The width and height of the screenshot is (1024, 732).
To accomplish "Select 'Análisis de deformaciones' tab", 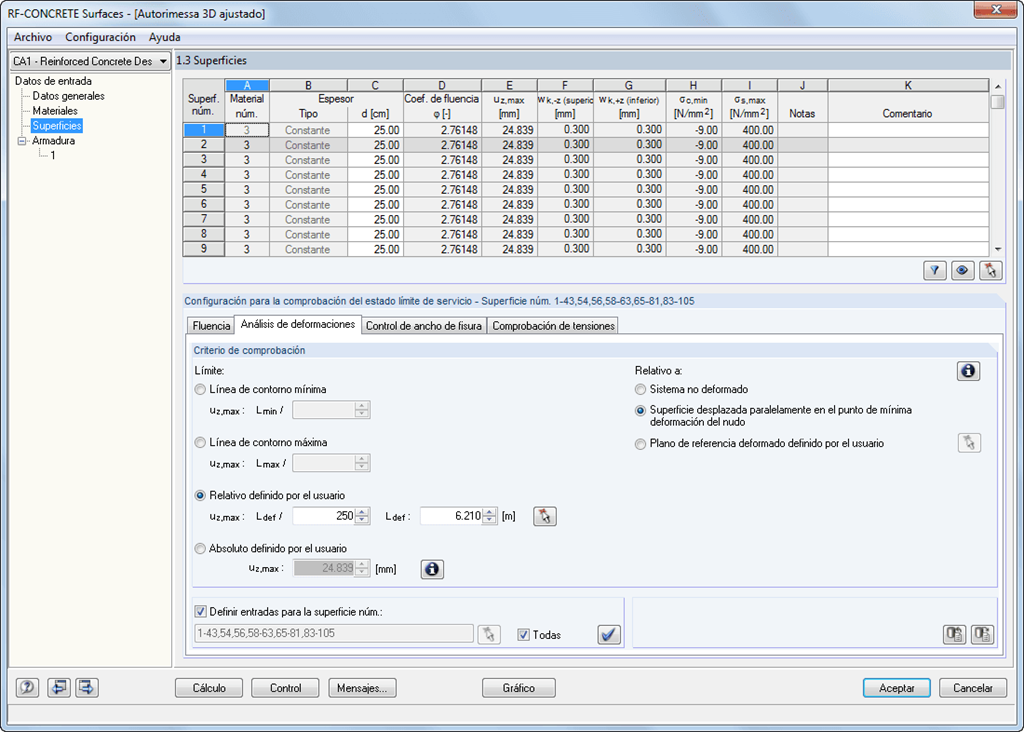I will click(298, 324).
